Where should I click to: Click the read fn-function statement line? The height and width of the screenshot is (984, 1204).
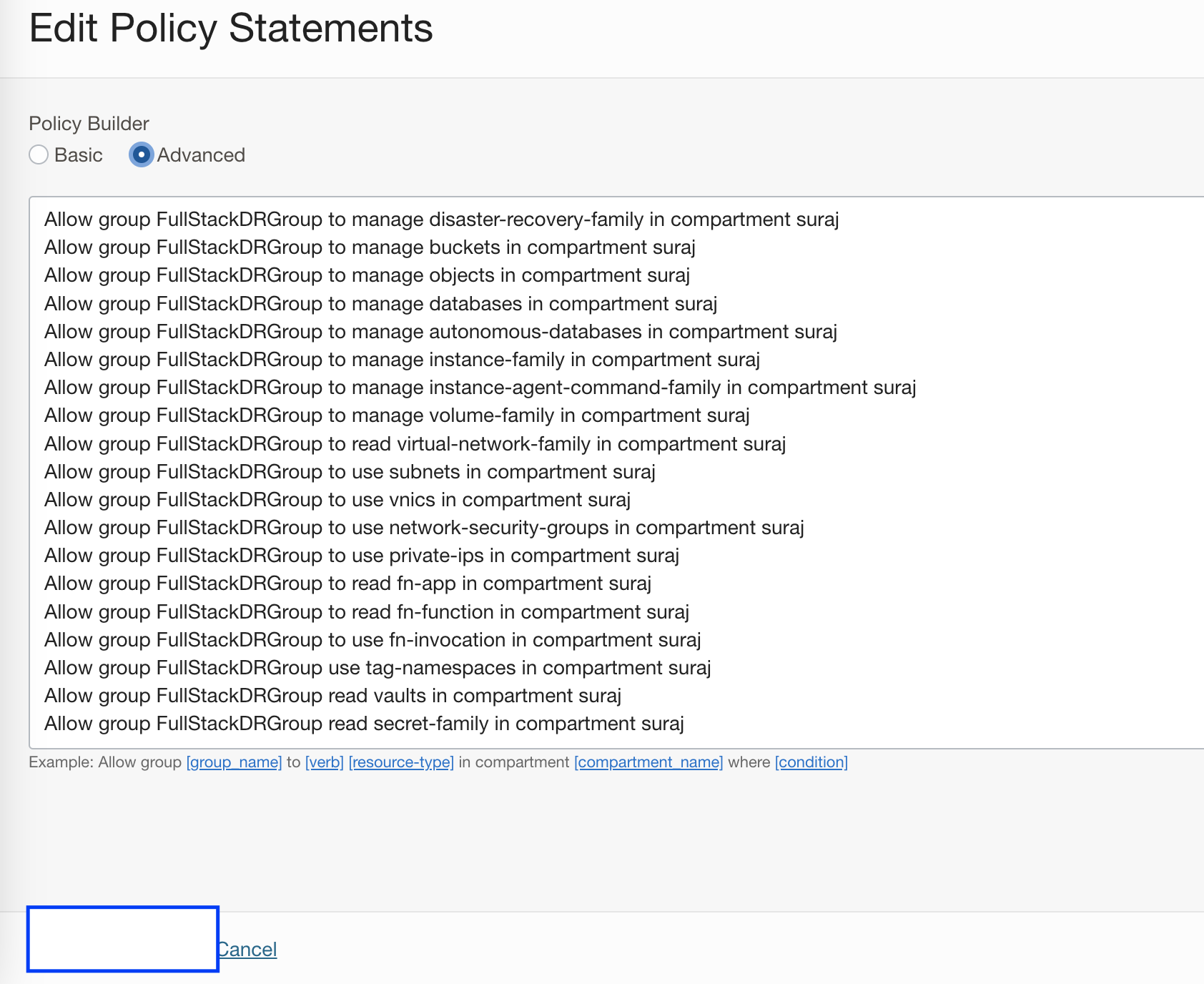[x=367, y=612]
